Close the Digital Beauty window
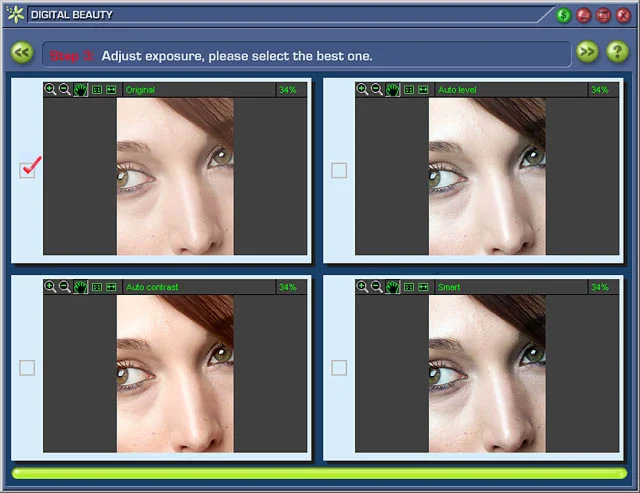 [x=623, y=16]
